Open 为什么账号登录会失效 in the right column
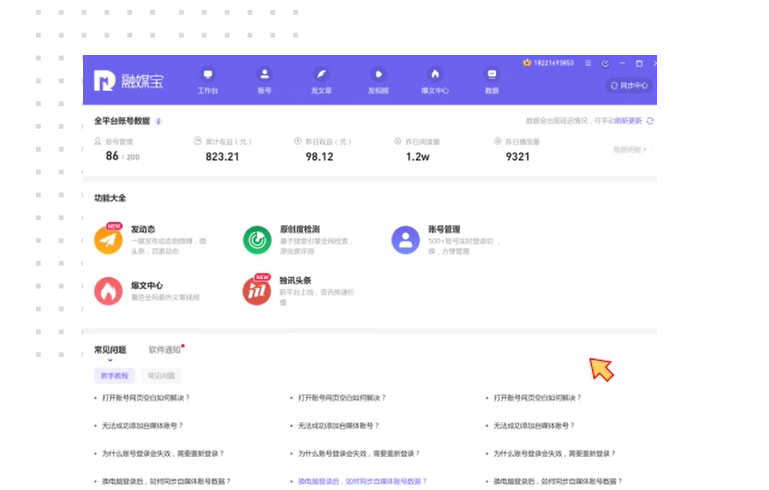Image resolution: width=769 pixels, height=490 pixels. [554, 454]
